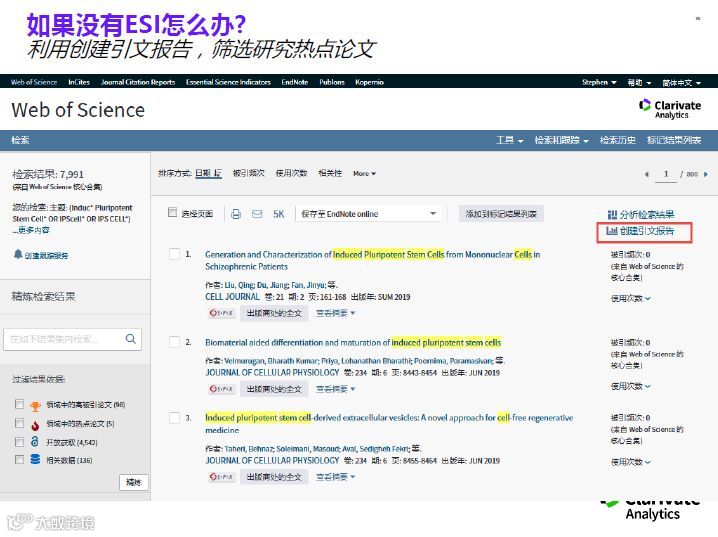
Task: Click the 5K export icon
Action: [278, 214]
